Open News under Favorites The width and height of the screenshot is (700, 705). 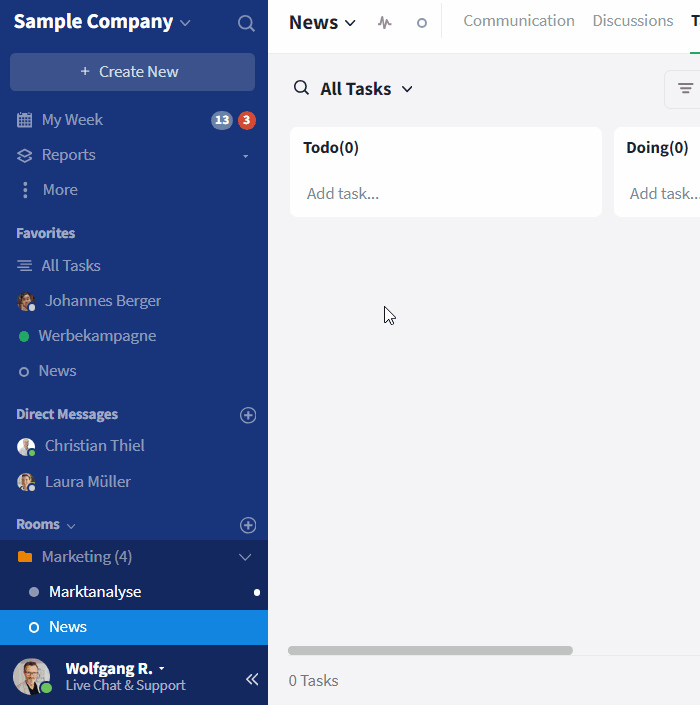tap(58, 371)
